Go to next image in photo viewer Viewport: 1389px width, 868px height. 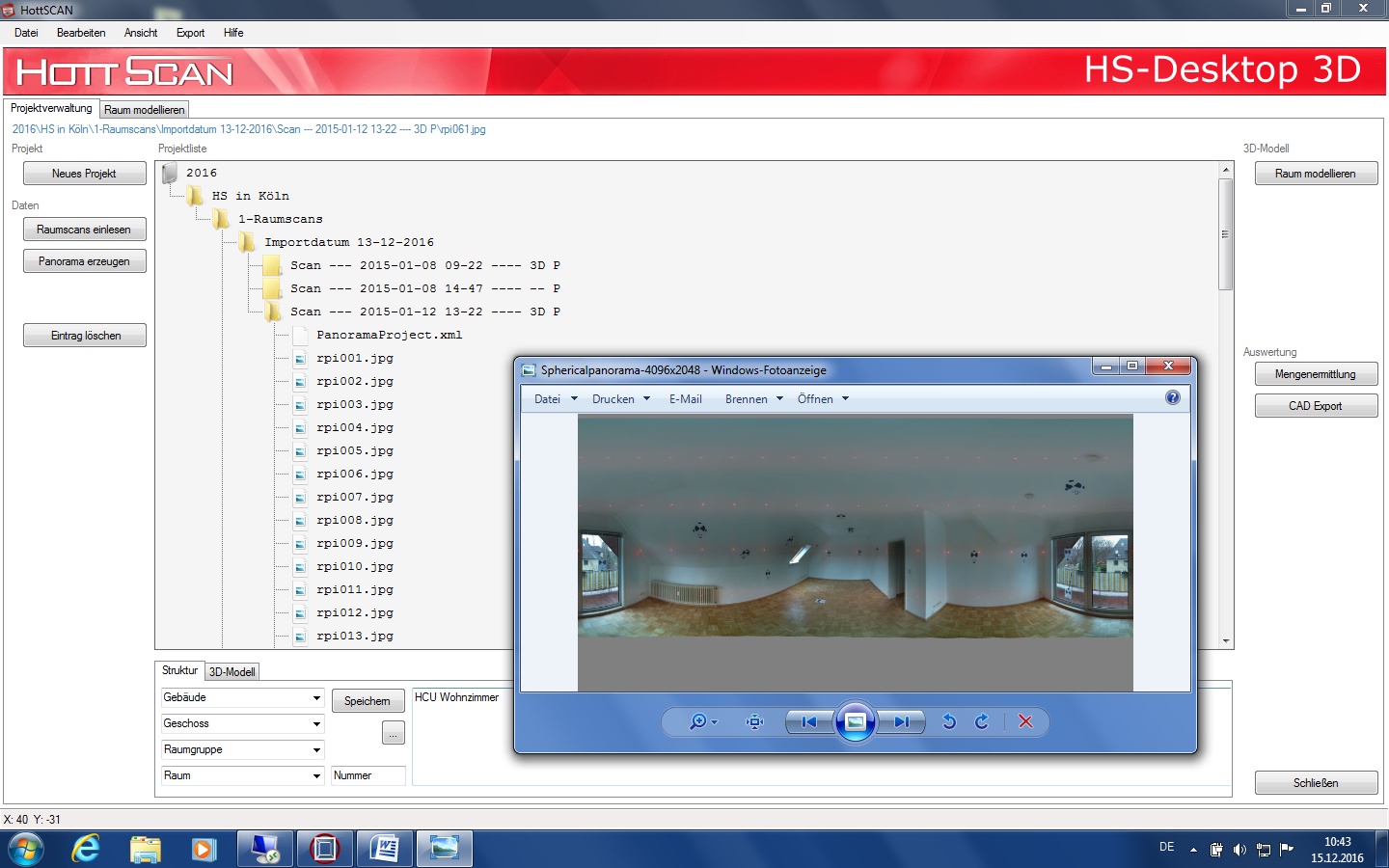[x=901, y=721]
